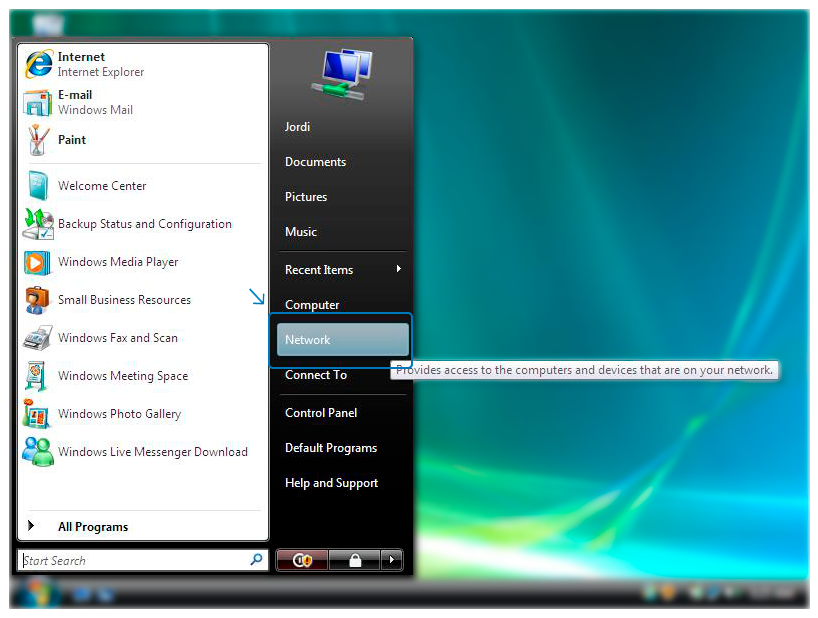Open Documents from the Start menu
This screenshot has height=618, width=818.
(315, 162)
